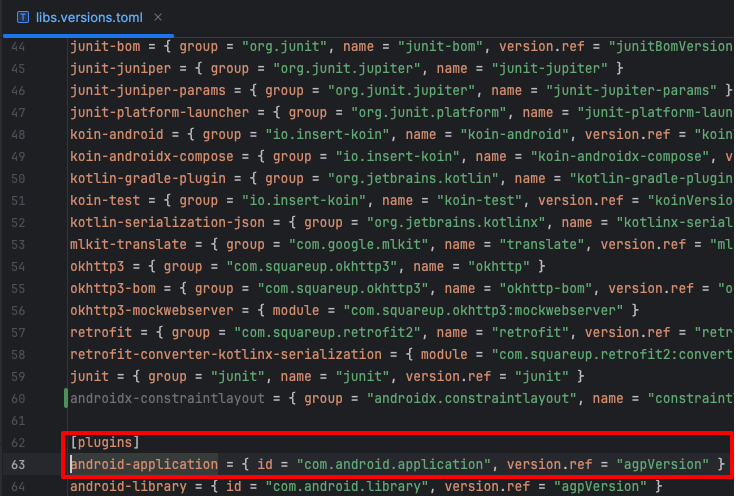This screenshot has height=496, width=738.
Task: Click "org.junit.jupiter" string on line 45
Action: tap(347, 69)
